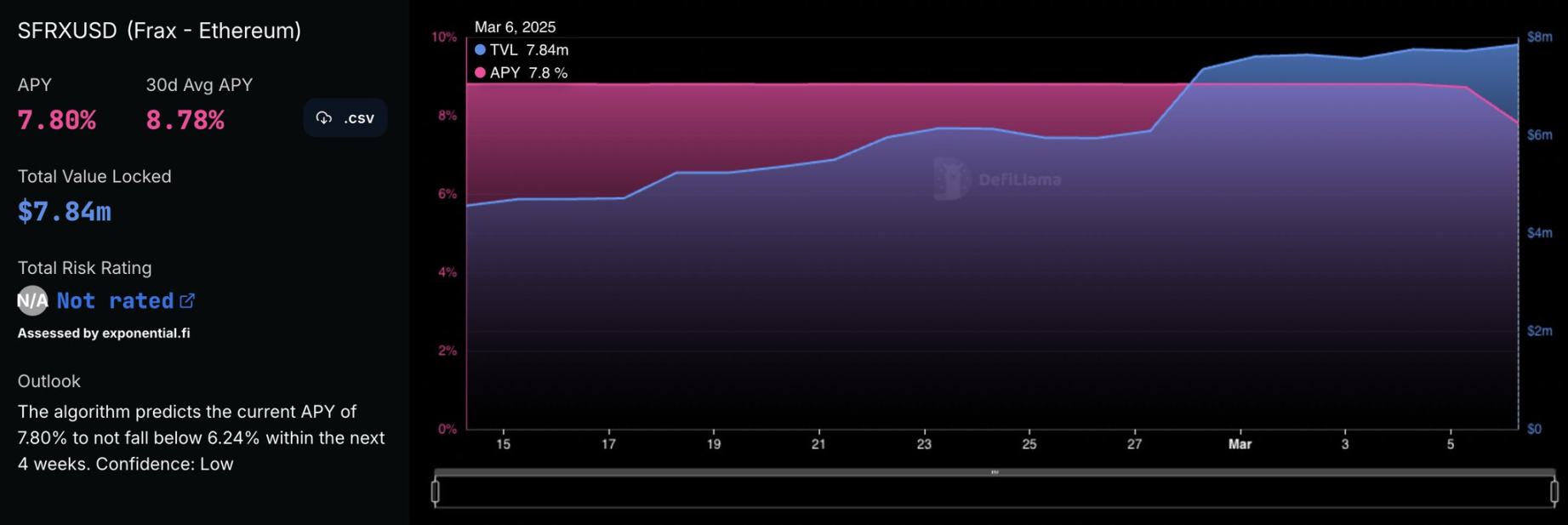Click the 10% label on APY axis

pos(444,37)
